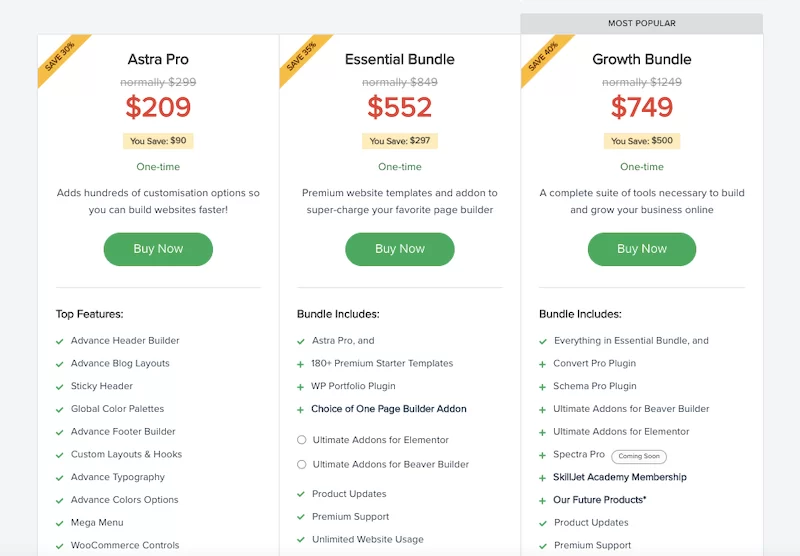The width and height of the screenshot is (800, 556).
Task: Click Our Future Products* item
Action: pyautogui.click(x=599, y=500)
